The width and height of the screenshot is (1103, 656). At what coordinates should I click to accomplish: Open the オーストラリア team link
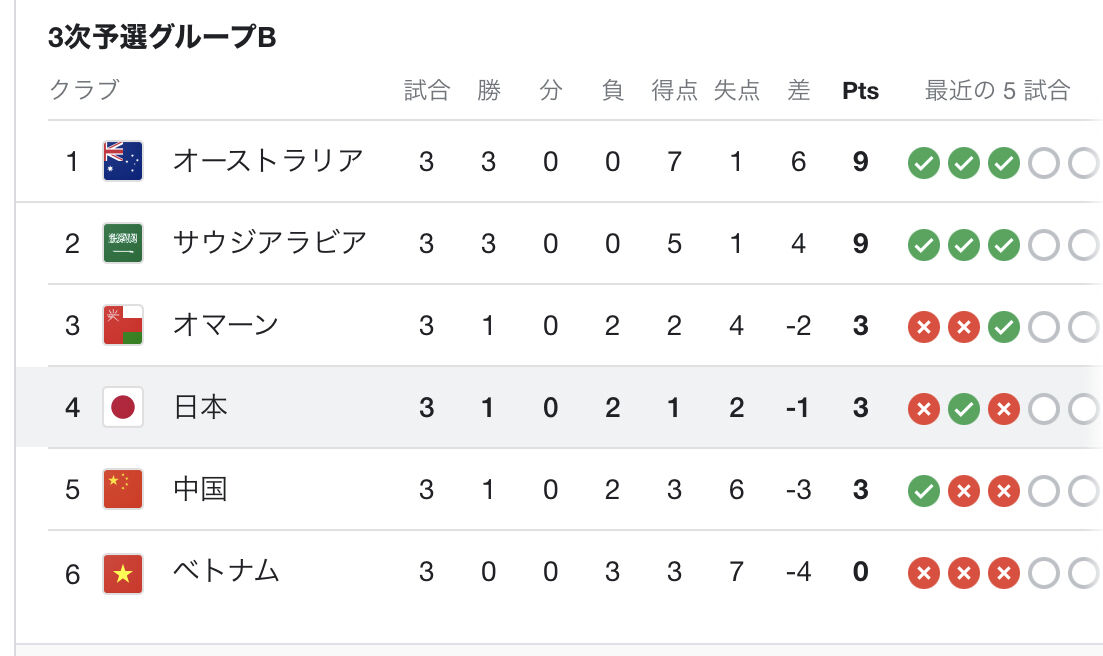pyautogui.click(x=268, y=161)
